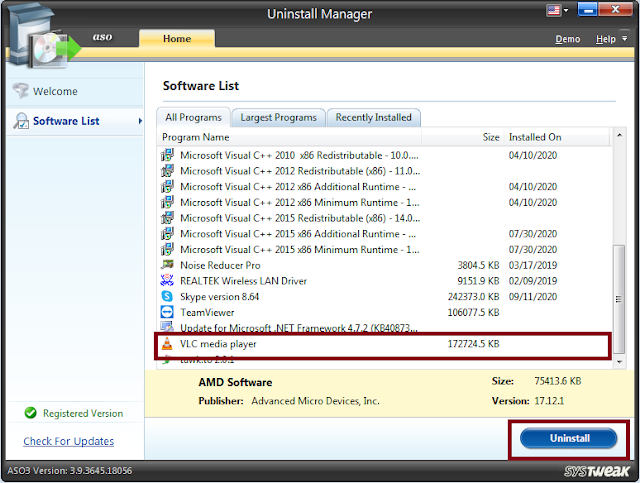The image size is (640, 483).
Task: Click the Uninstall Manager box logo
Action: click(43, 37)
